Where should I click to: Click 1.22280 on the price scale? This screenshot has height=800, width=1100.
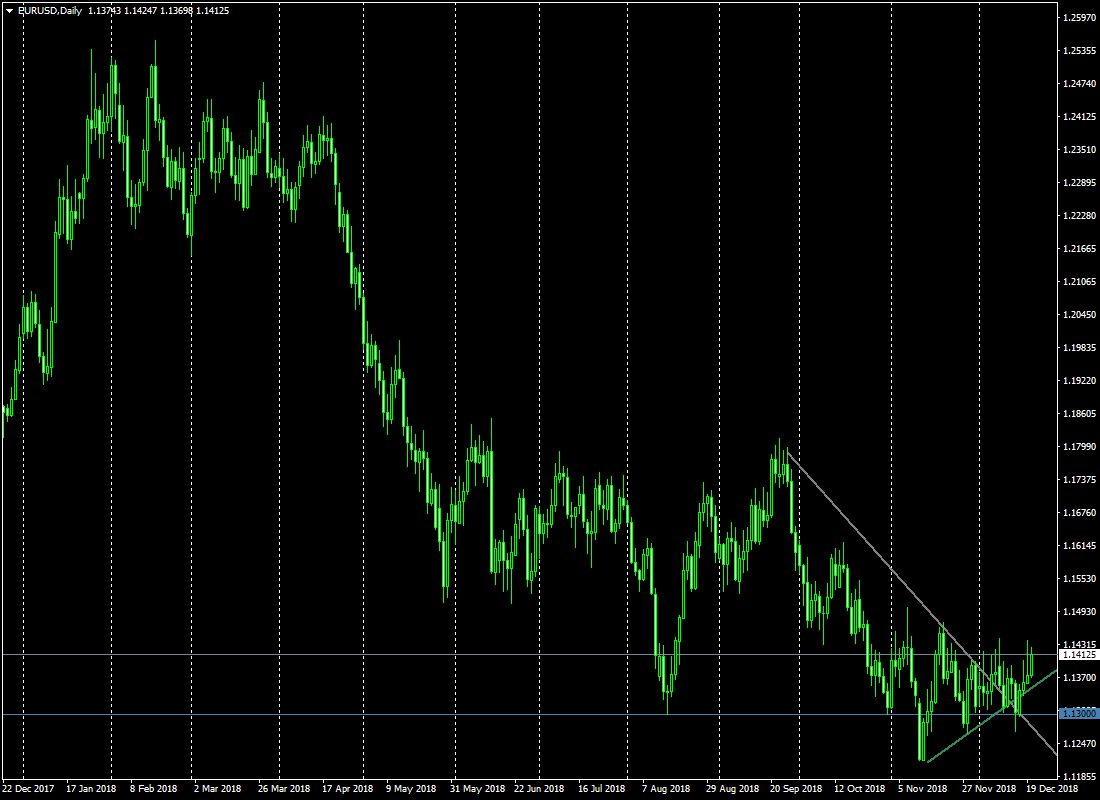[1079, 216]
